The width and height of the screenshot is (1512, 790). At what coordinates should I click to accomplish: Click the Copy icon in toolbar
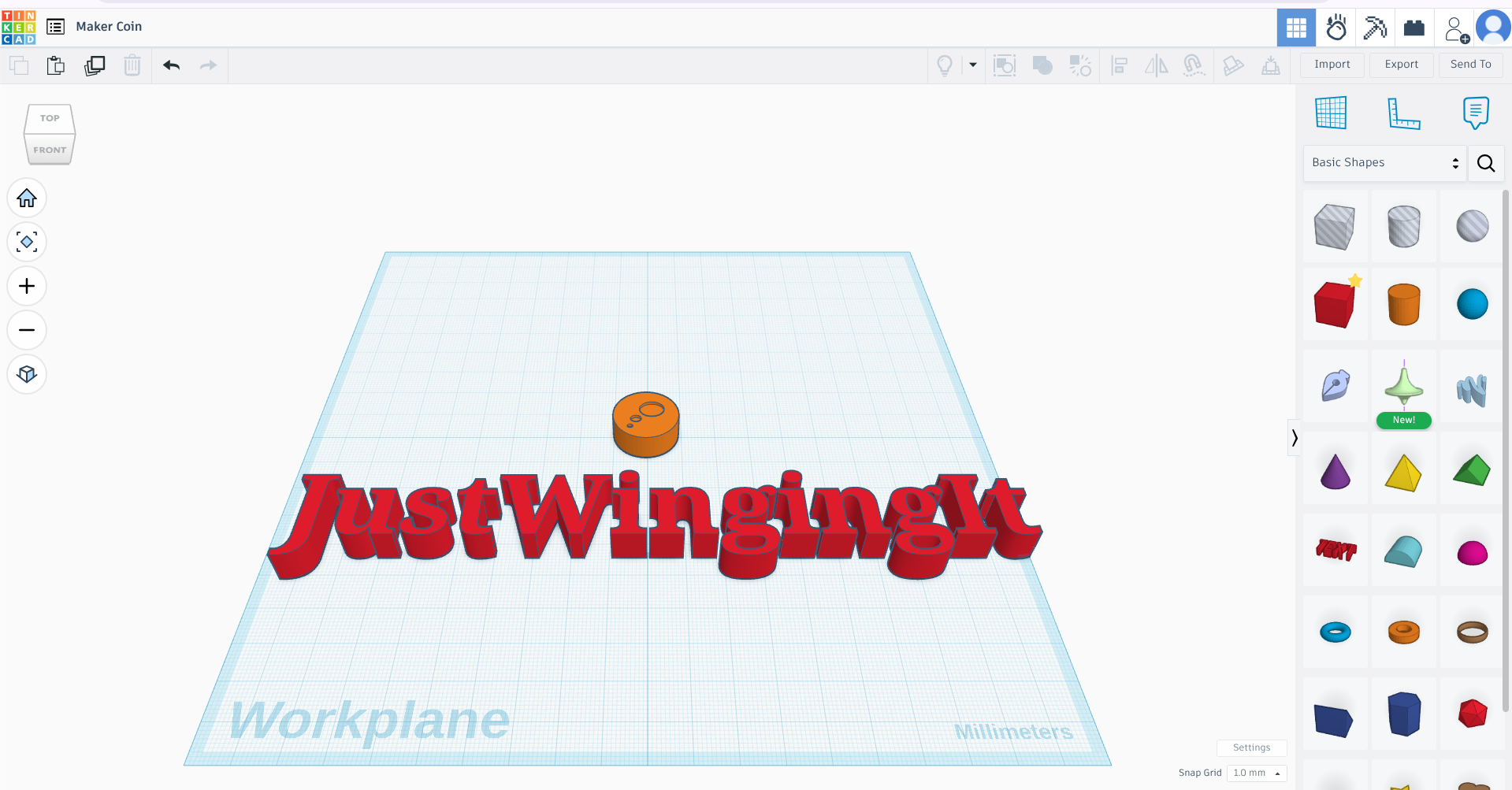(19, 65)
